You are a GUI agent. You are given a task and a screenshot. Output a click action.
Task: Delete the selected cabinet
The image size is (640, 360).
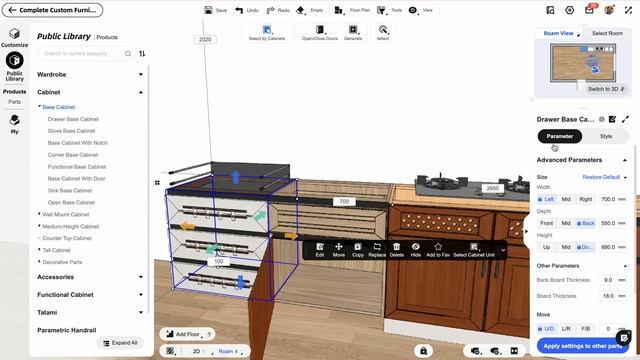coord(396,250)
